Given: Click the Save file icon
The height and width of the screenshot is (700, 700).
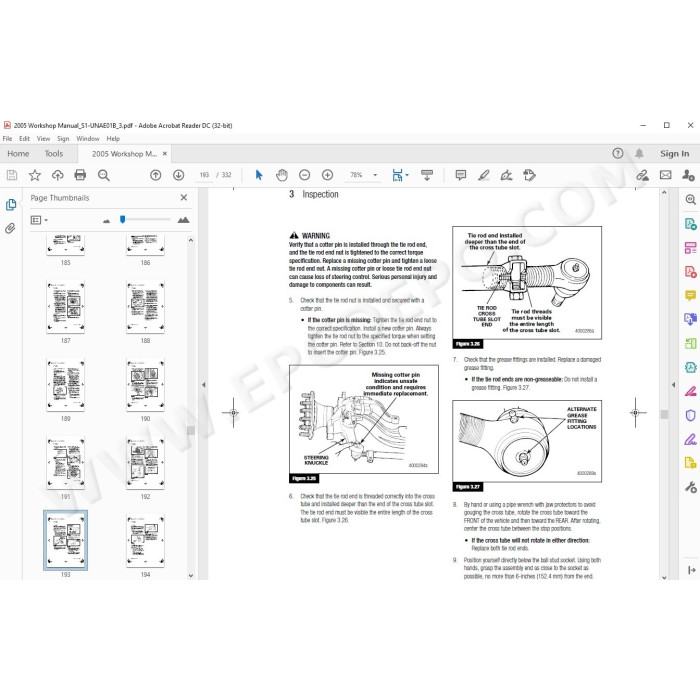Looking at the screenshot, I should pyautogui.click(x=12, y=175).
